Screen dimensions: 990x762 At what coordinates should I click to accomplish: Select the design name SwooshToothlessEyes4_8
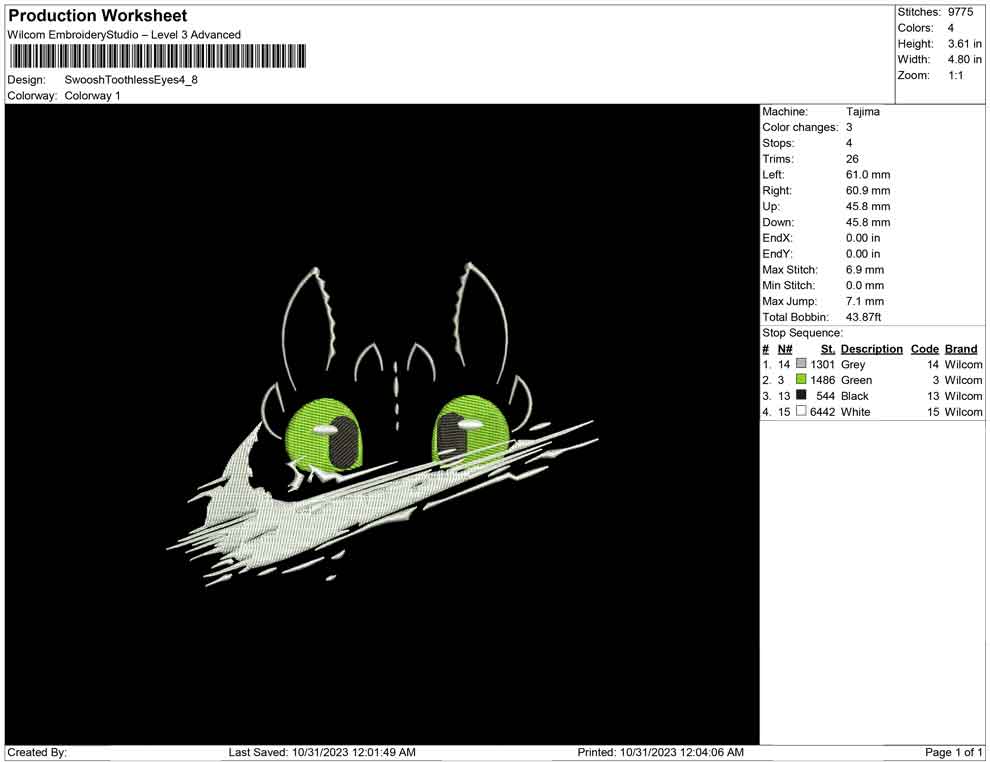(x=131, y=80)
